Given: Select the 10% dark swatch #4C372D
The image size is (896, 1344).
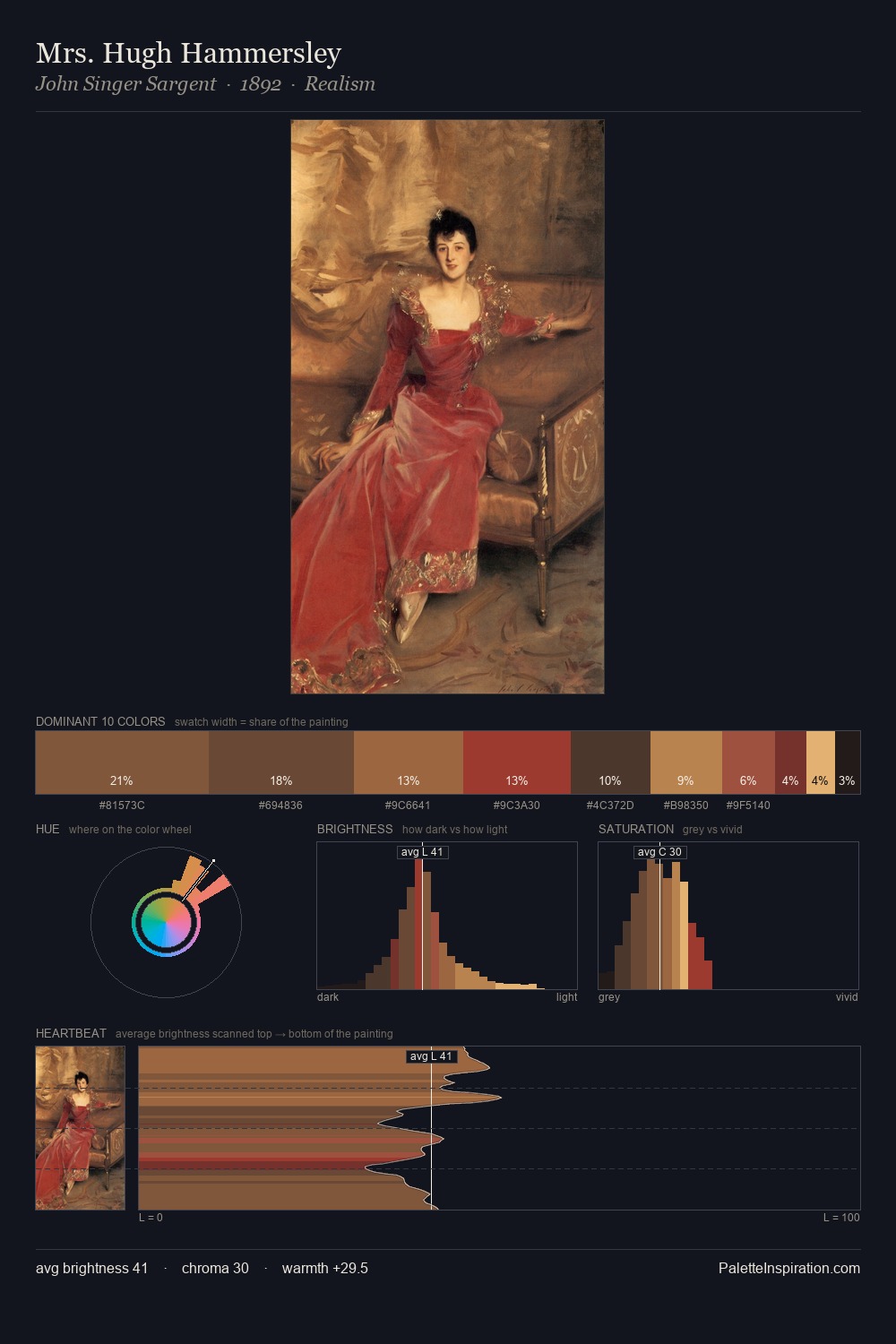Looking at the screenshot, I should click(610, 762).
